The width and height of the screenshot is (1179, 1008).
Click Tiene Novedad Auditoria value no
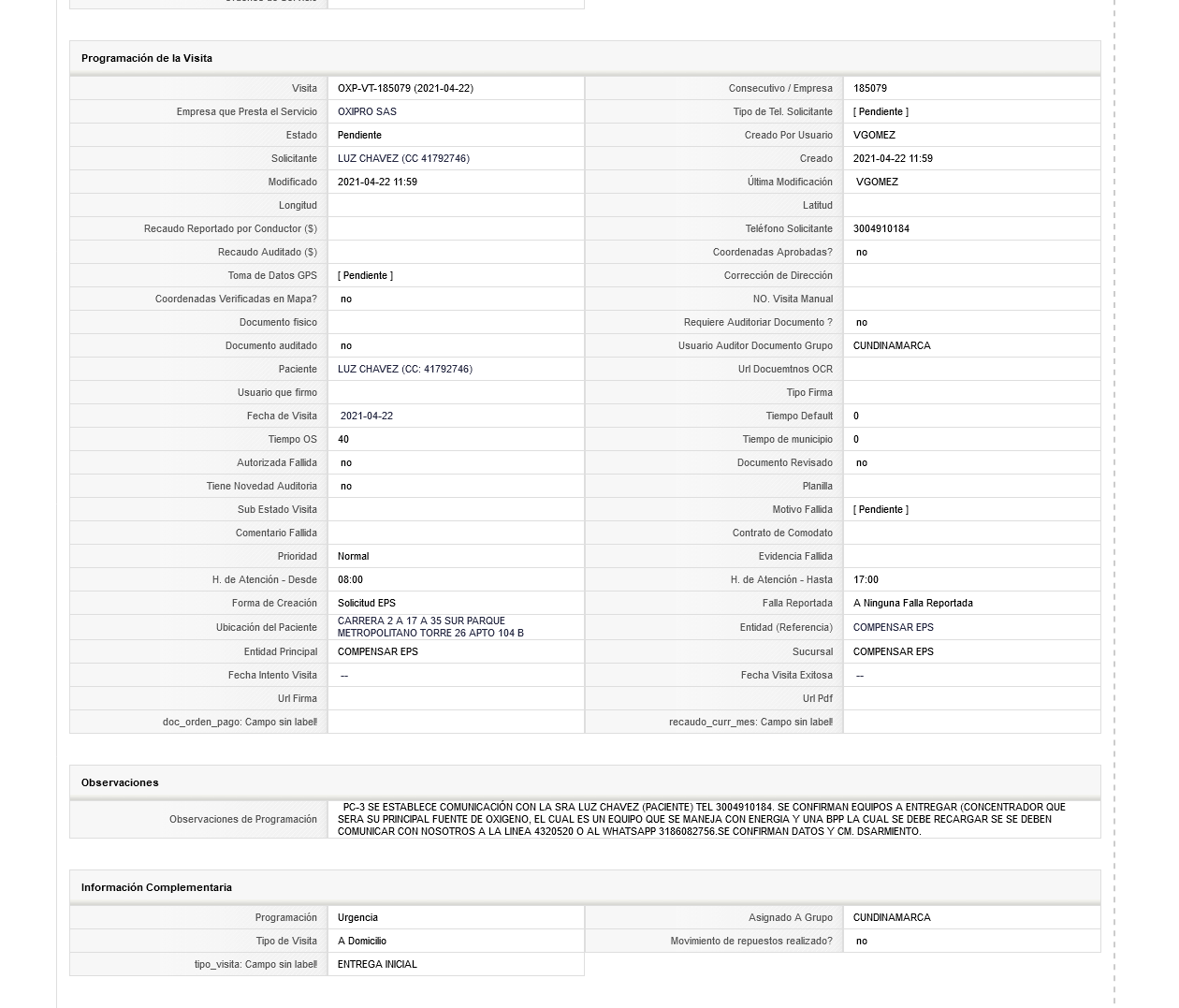346,486
